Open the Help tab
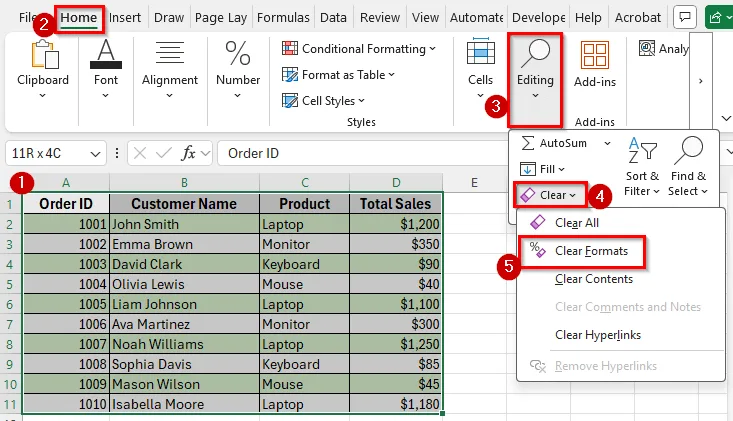This screenshot has height=421, width=733. [x=588, y=17]
